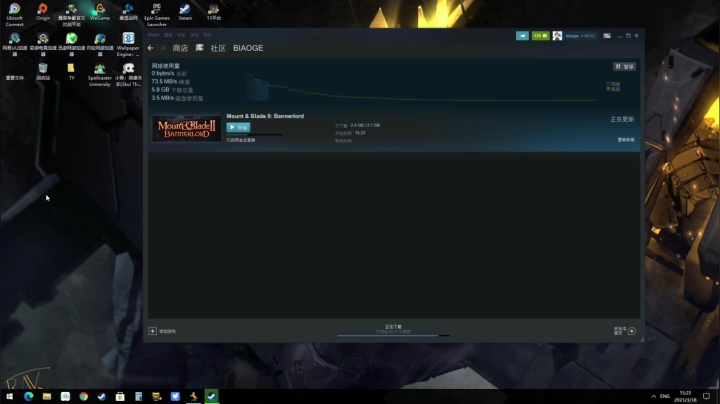Open the Windows Start menu

(x=9, y=396)
